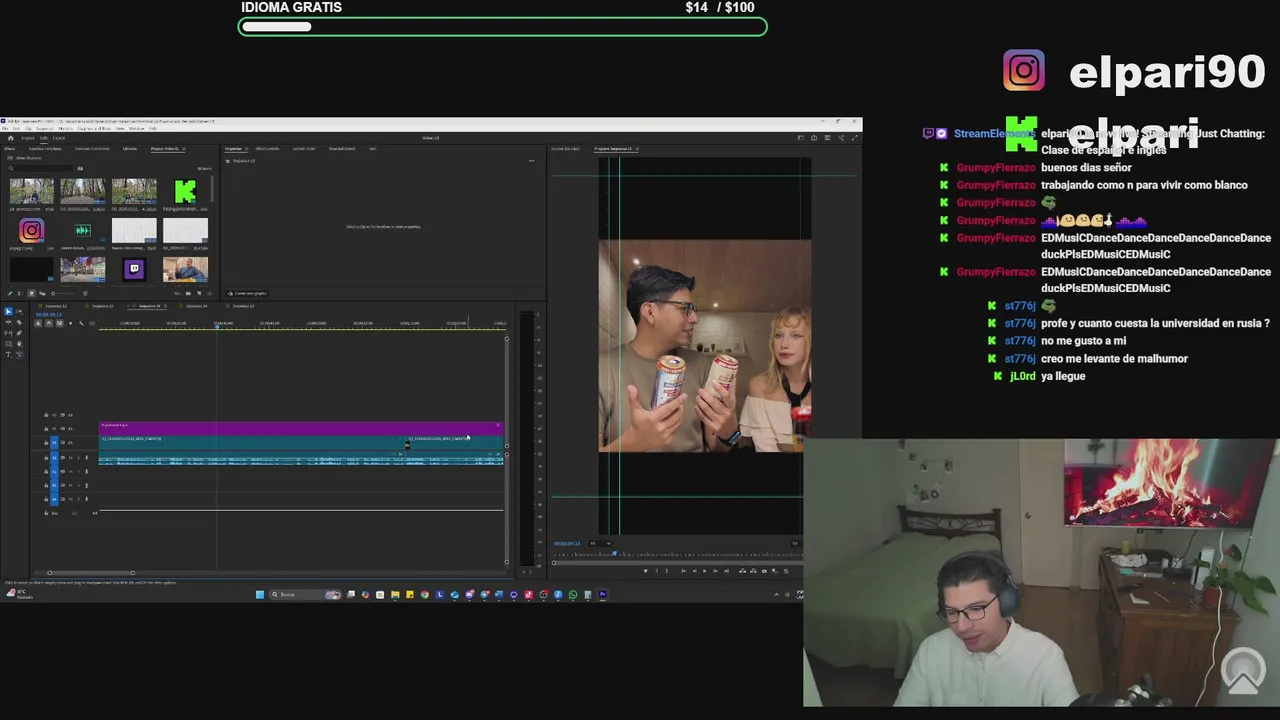1280x720 pixels.
Task: Switch to the Source (no clips) monitor tab
Action: coord(566,148)
